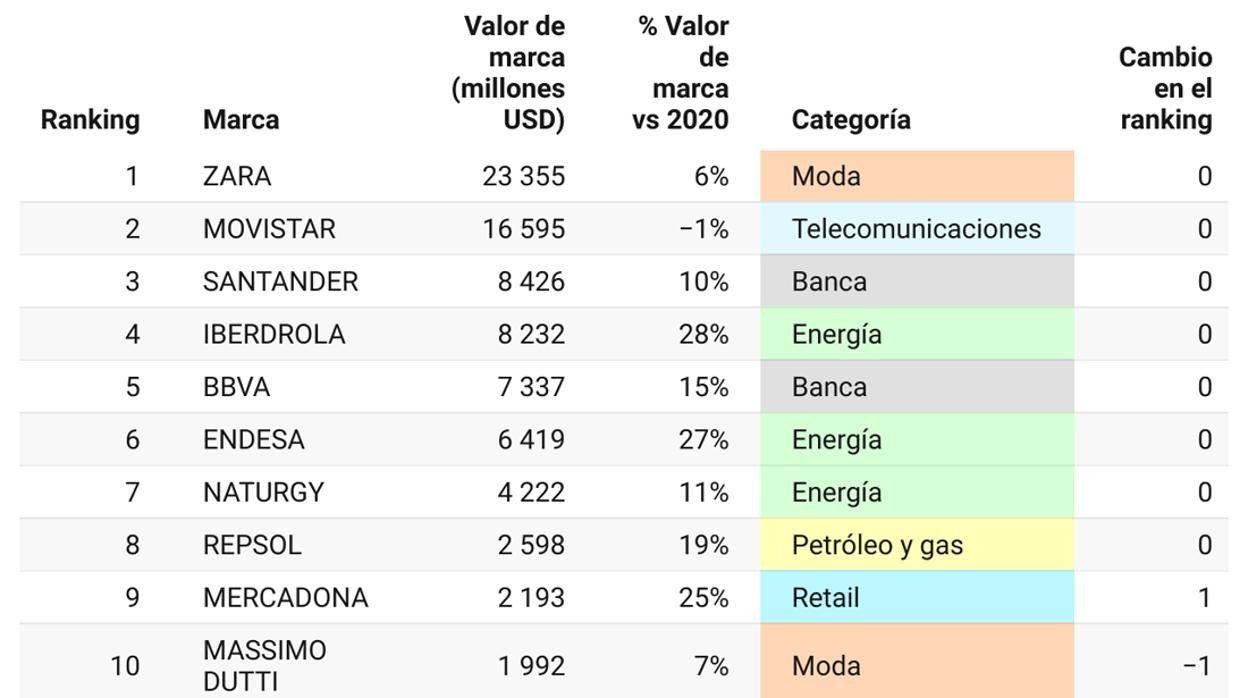Image resolution: width=1248 pixels, height=698 pixels.
Task: Click the green Energía cell for ENDESA
Action: point(916,440)
